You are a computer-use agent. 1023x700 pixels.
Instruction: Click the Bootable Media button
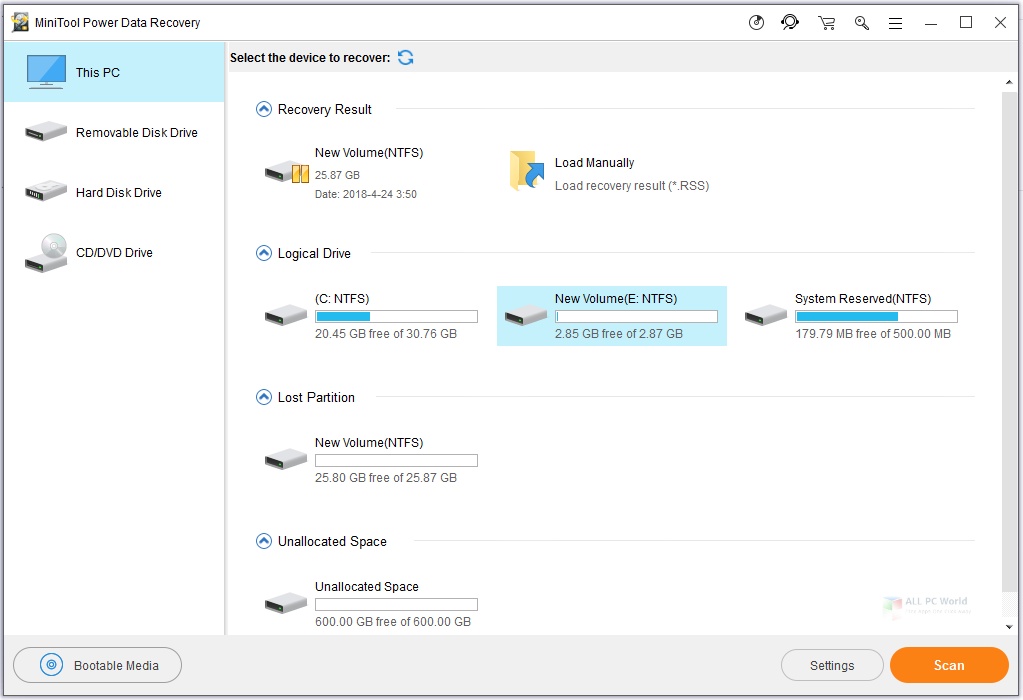click(x=98, y=665)
